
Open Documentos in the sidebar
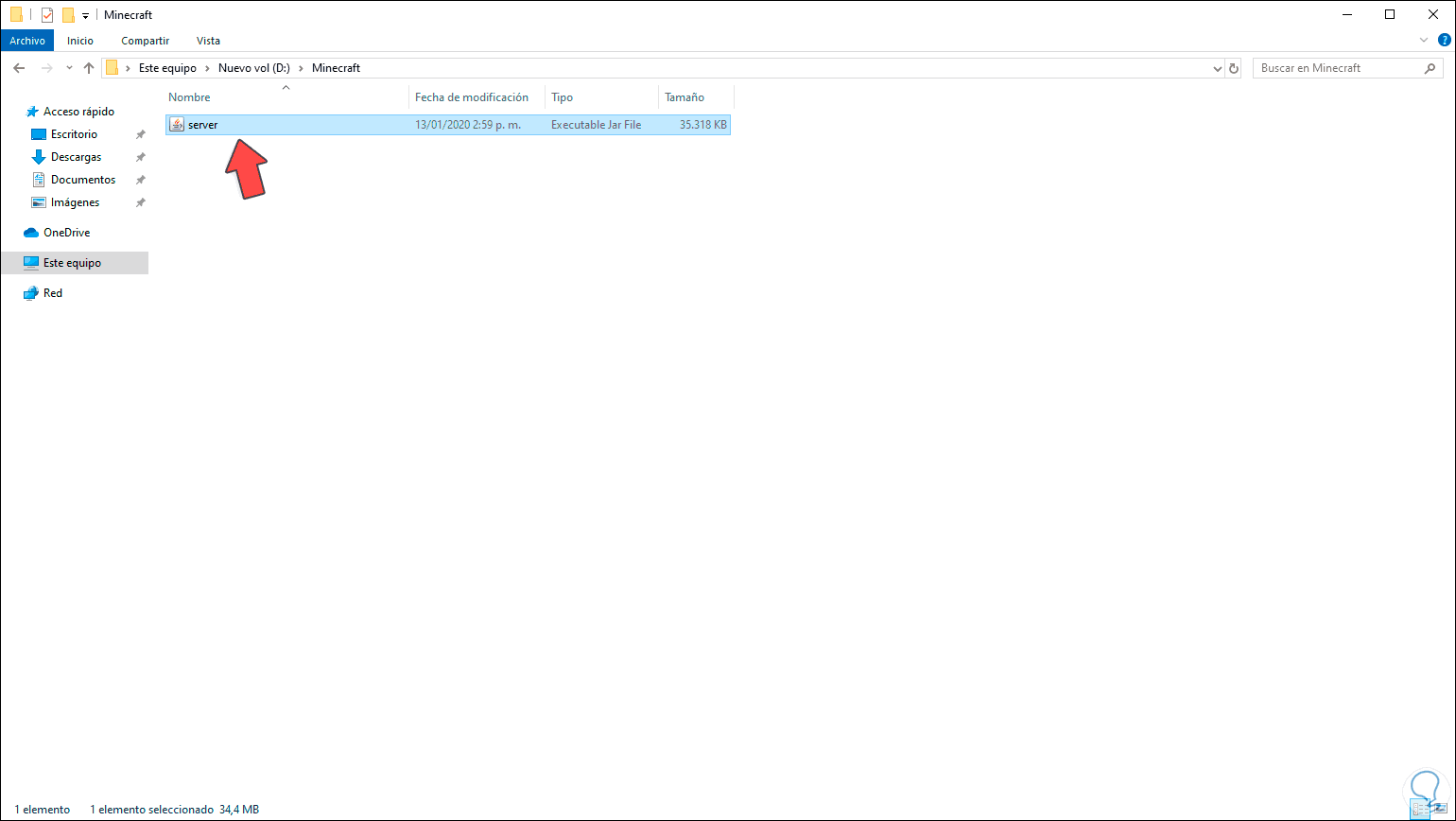[83, 180]
